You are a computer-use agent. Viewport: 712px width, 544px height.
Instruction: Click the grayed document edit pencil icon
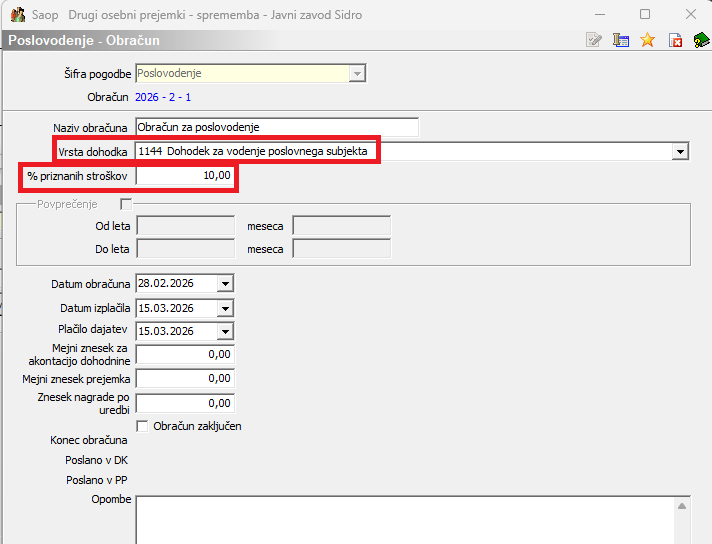(594, 40)
